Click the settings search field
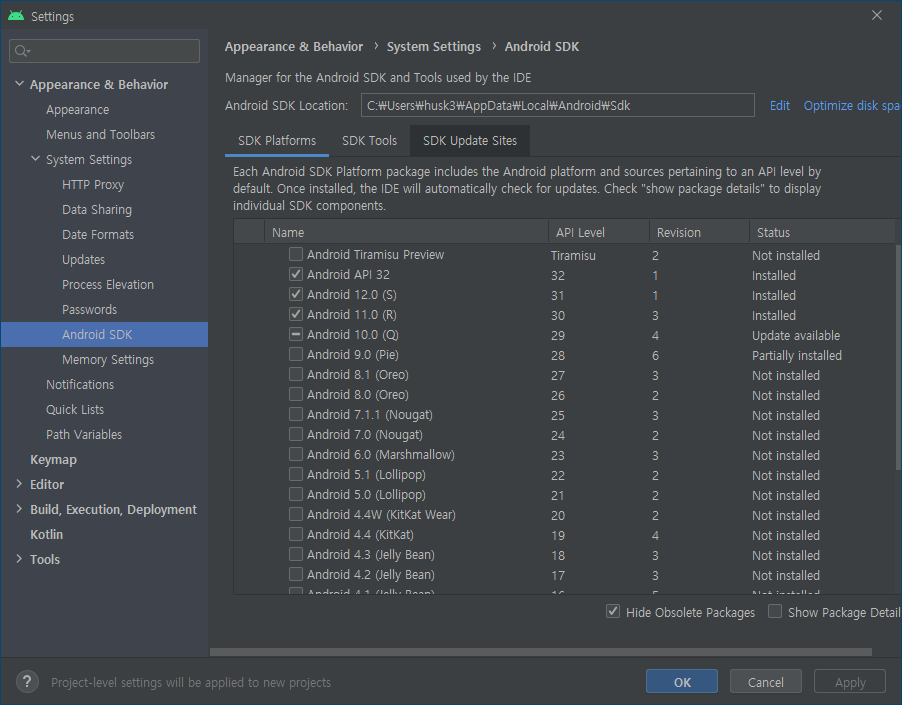902x705 pixels. (x=105, y=51)
